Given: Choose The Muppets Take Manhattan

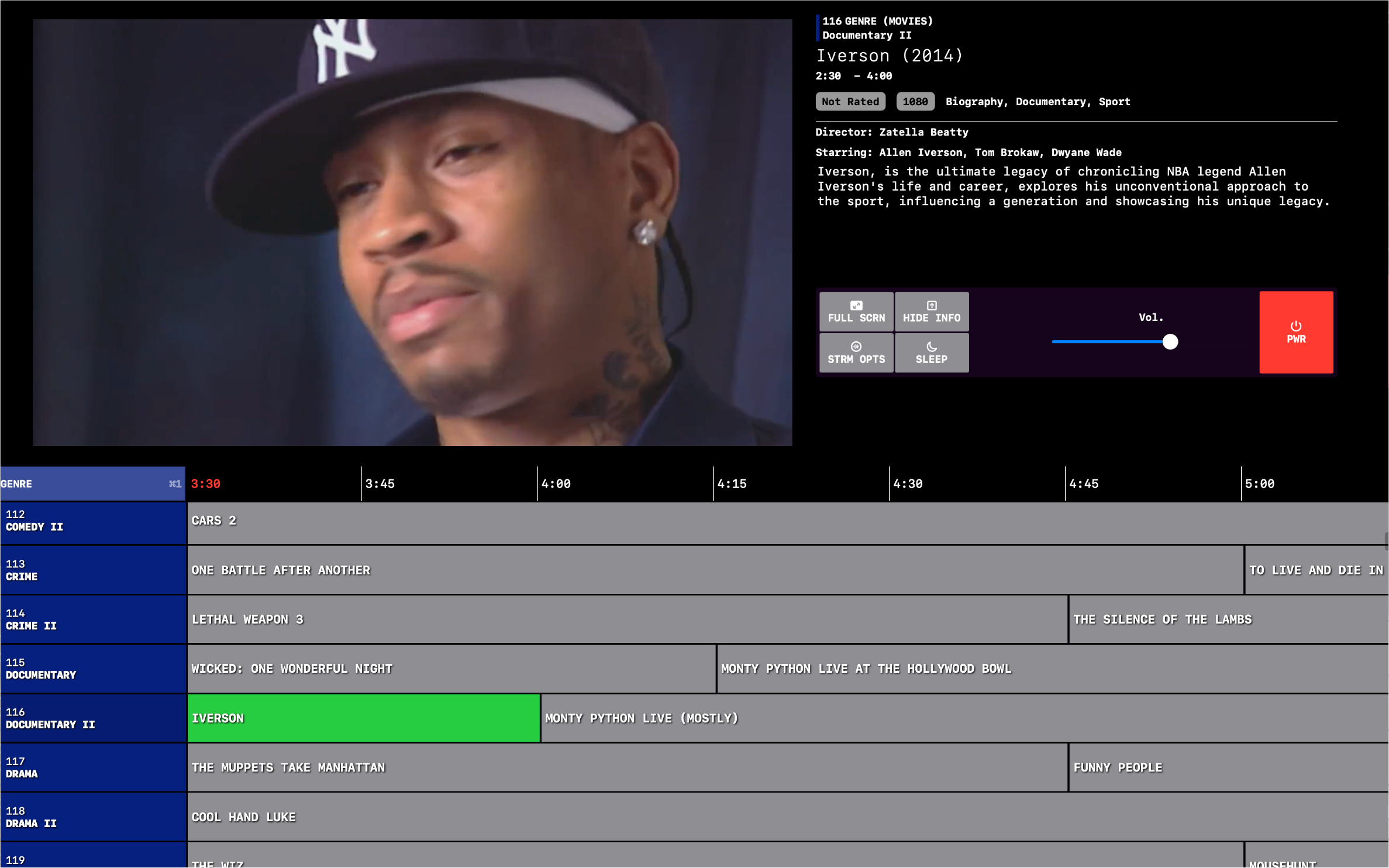Looking at the screenshot, I should tap(628, 767).
